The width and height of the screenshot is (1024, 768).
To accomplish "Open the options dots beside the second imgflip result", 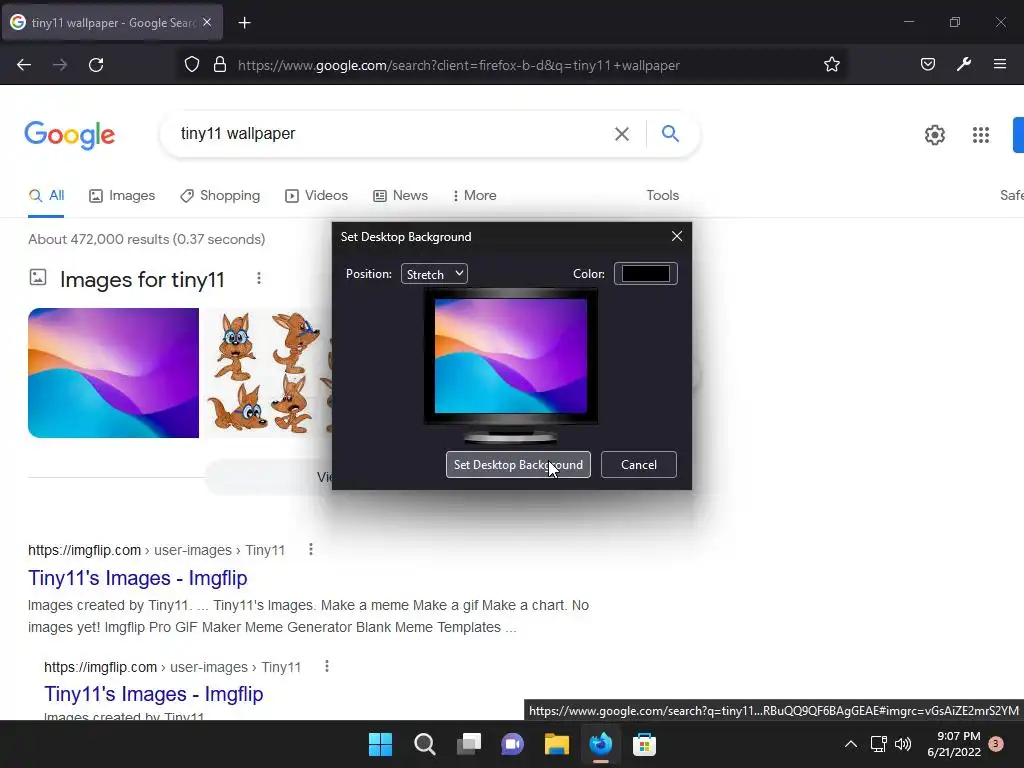I will (x=327, y=666).
